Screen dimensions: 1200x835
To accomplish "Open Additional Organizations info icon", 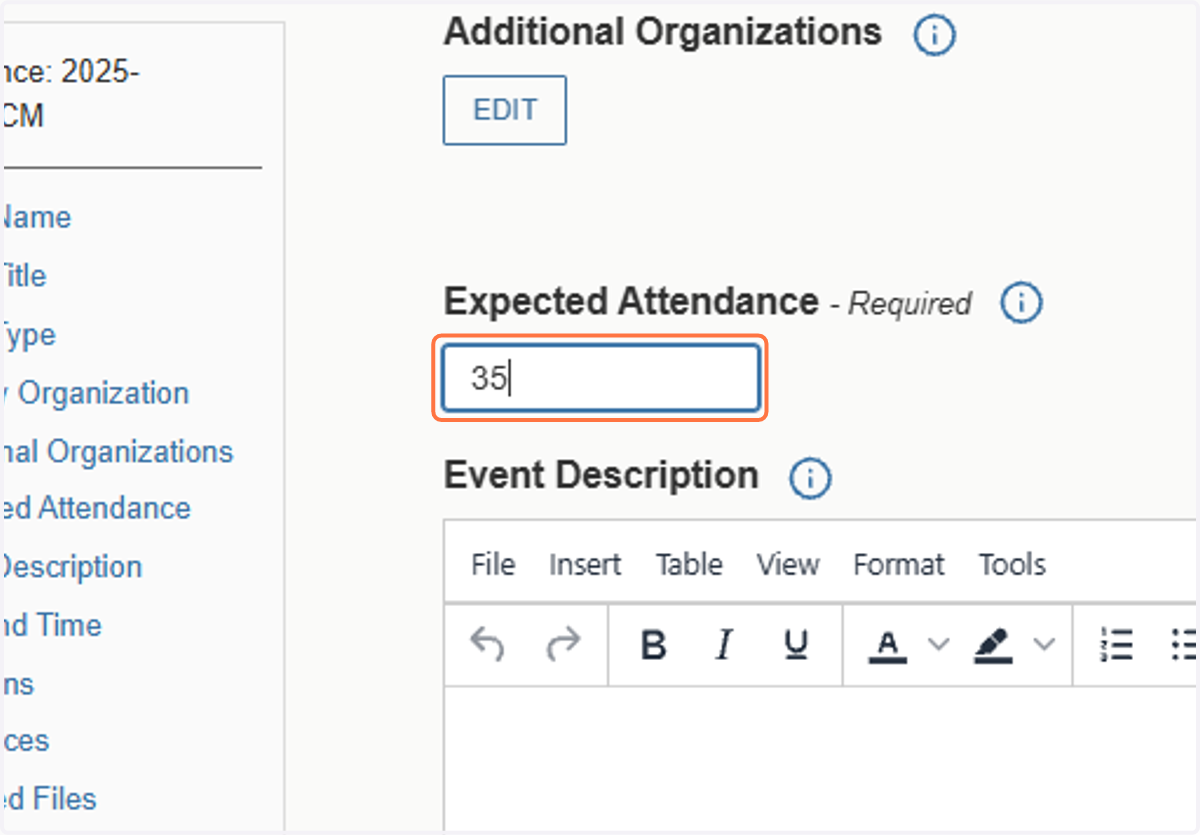I will 935,36.
